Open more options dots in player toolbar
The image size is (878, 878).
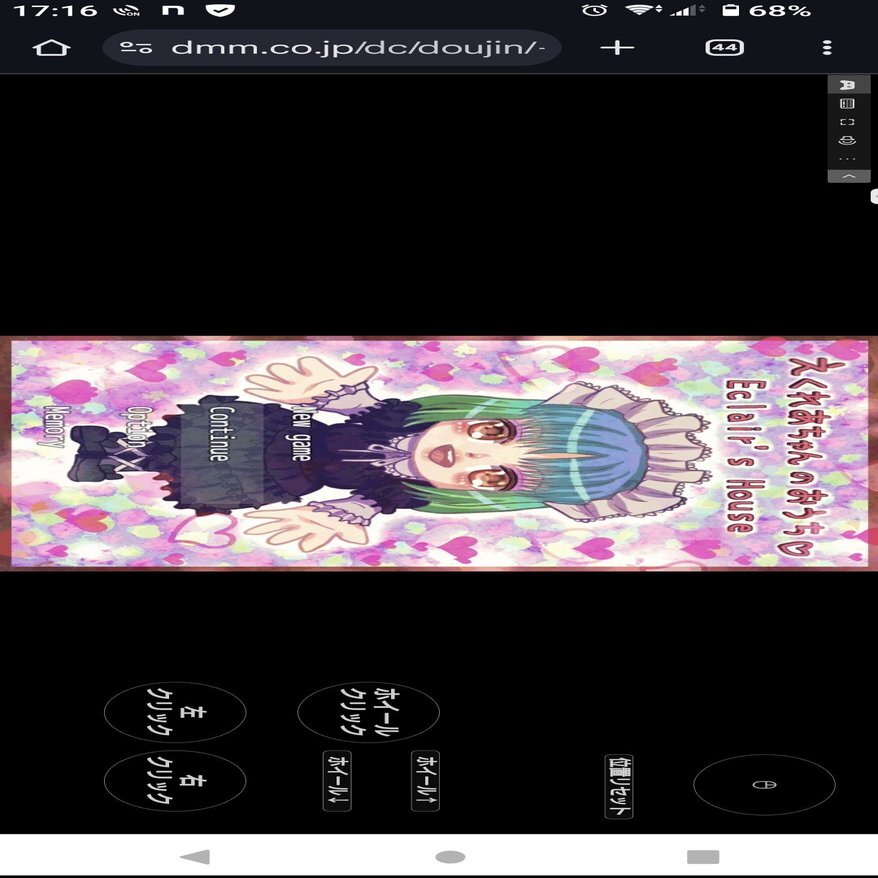(x=848, y=159)
